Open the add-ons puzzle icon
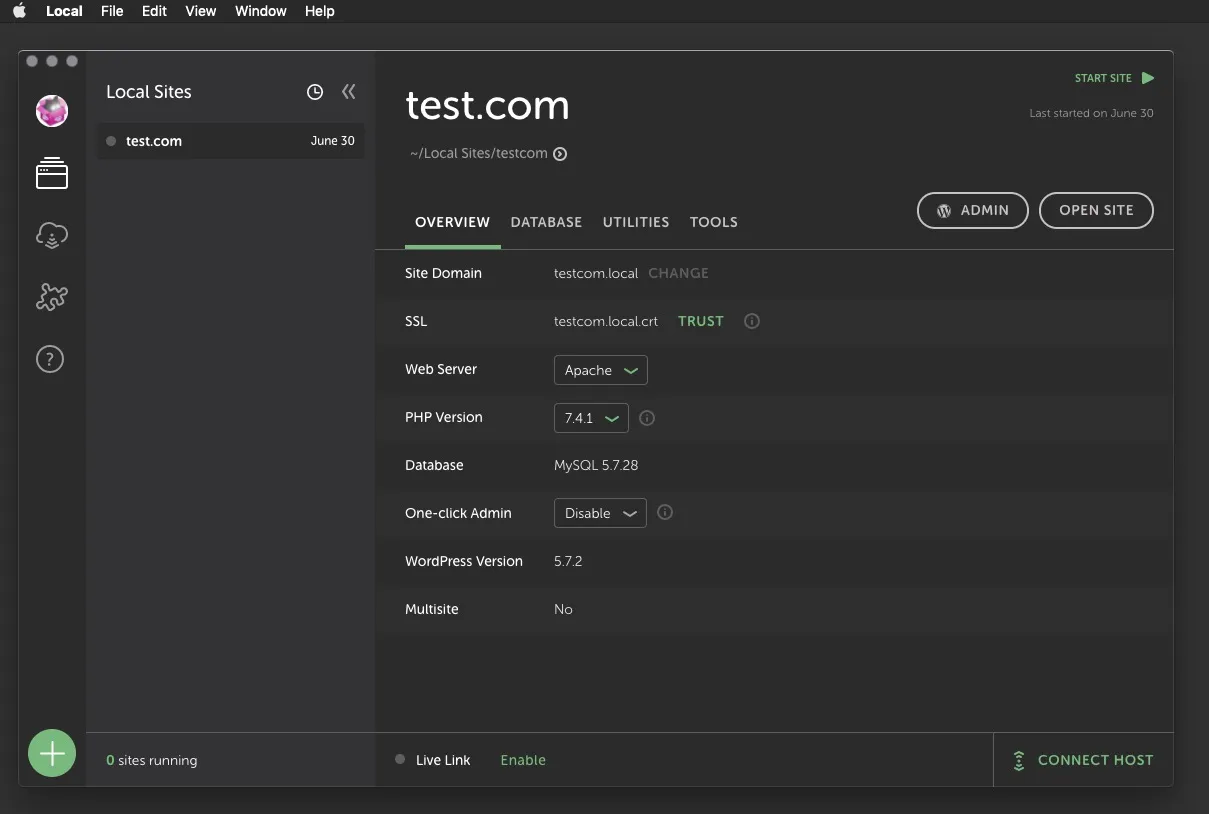Viewport: 1209px width, 814px height. [x=52, y=296]
